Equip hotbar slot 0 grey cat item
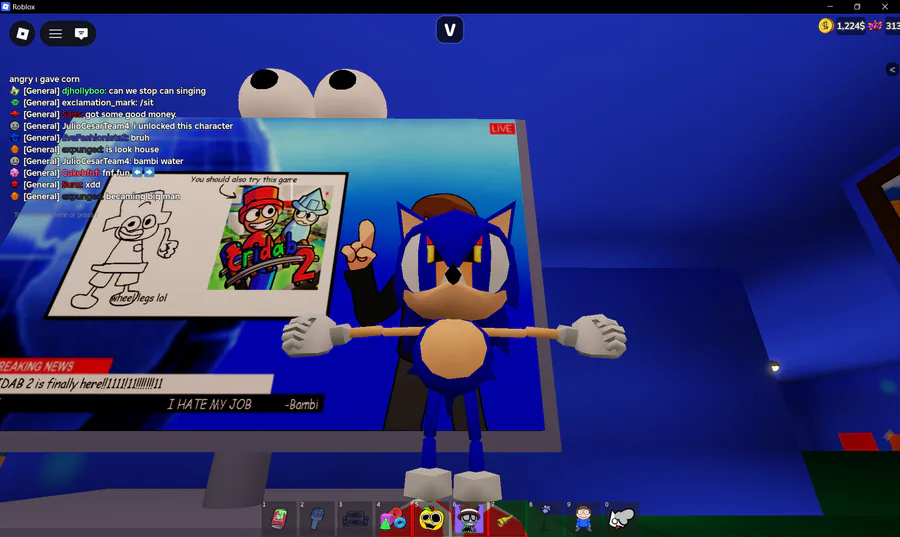This screenshot has height=537, width=900. click(621, 519)
